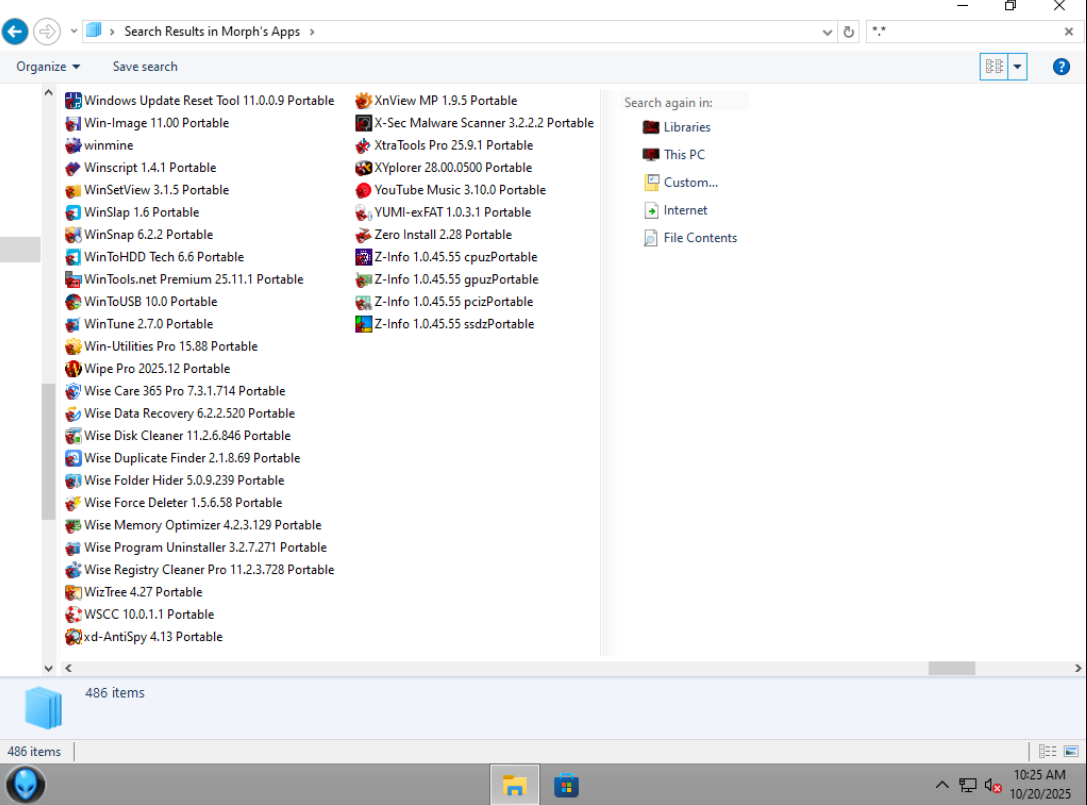1087x805 pixels.
Task: Click the WinSetView 3.1.5 Portable icon
Action: click(73, 190)
